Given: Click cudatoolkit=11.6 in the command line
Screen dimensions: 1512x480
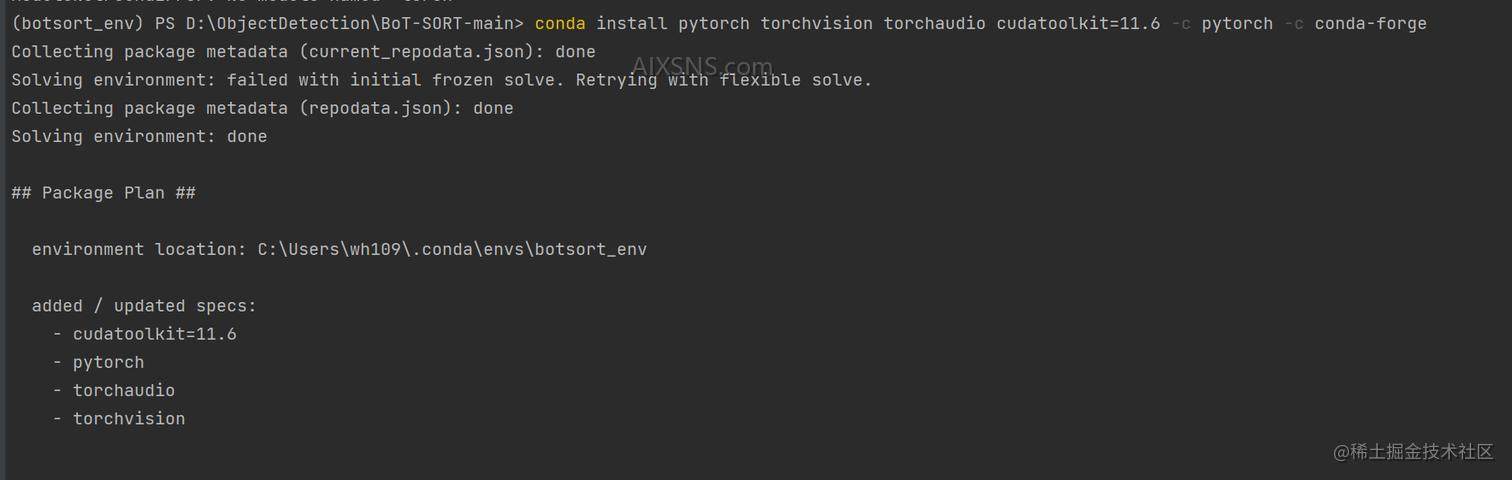Looking at the screenshot, I should (x=1078, y=23).
